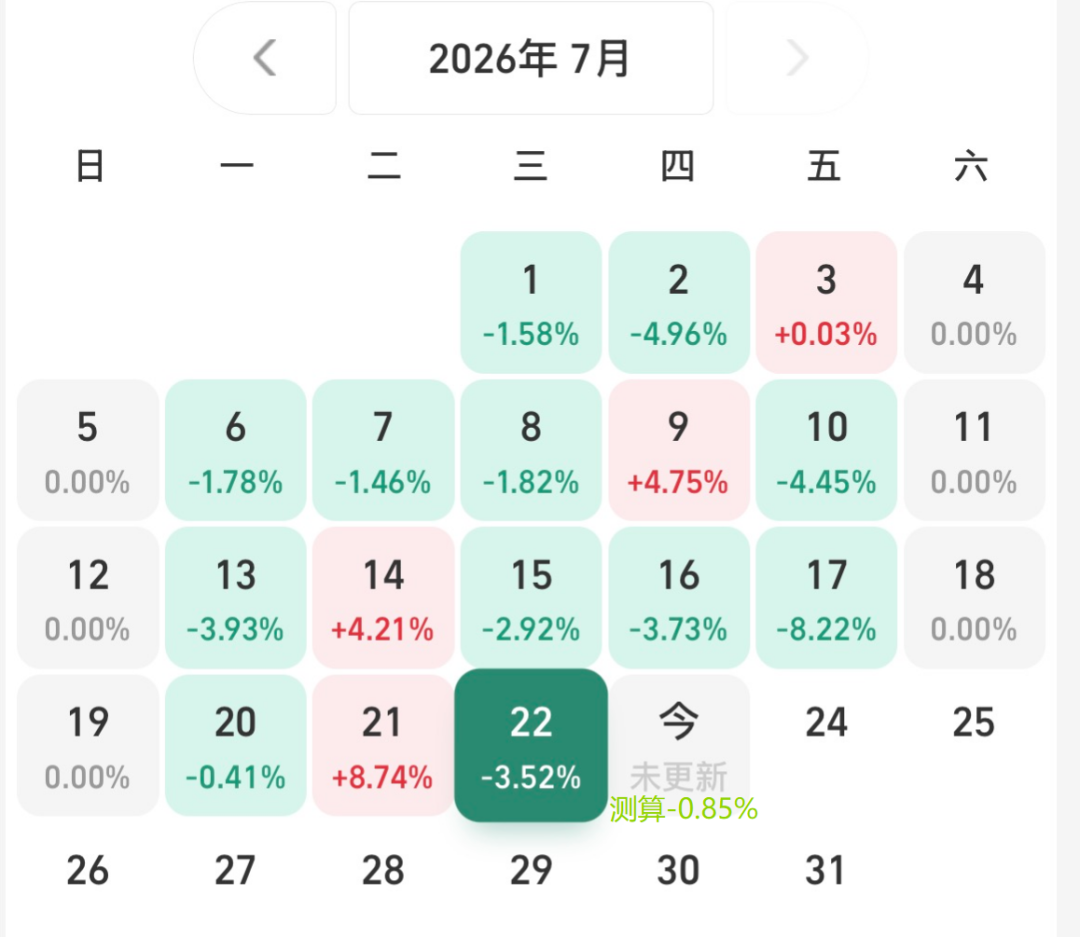
Task: Select highlighted July 22 with -3.52%
Action: (x=531, y=745)
